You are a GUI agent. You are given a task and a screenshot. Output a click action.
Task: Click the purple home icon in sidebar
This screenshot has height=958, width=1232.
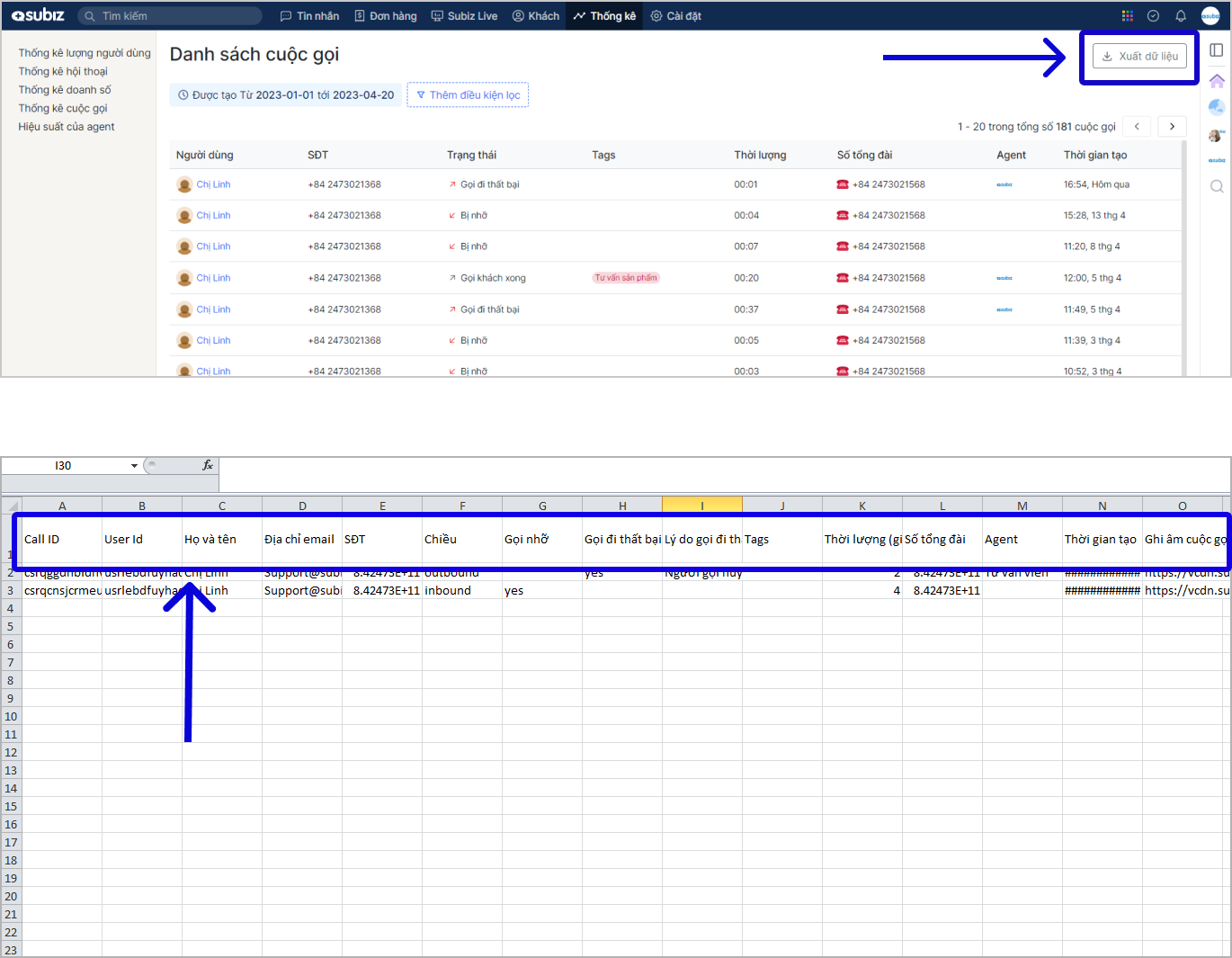1217,81
